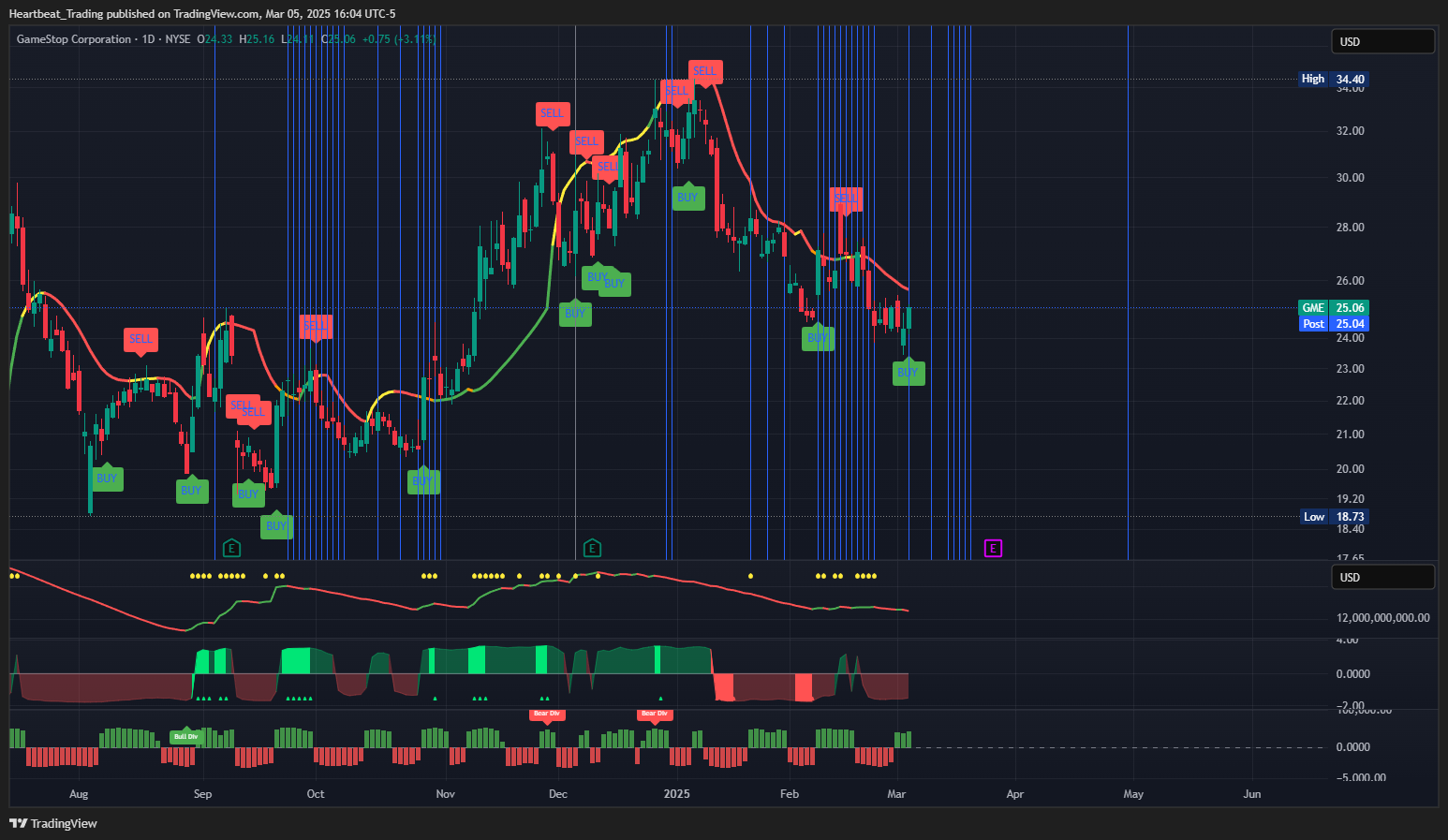
Task: Click the Oct label on the time axis
Action: tap(316, 794)
